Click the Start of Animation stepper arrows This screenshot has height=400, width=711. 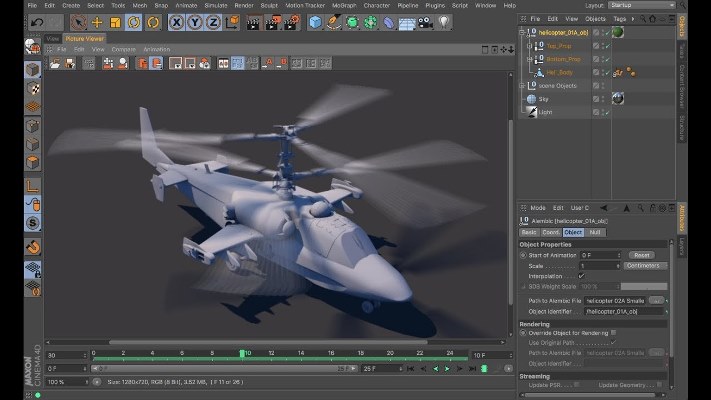[x=618, y=255]
